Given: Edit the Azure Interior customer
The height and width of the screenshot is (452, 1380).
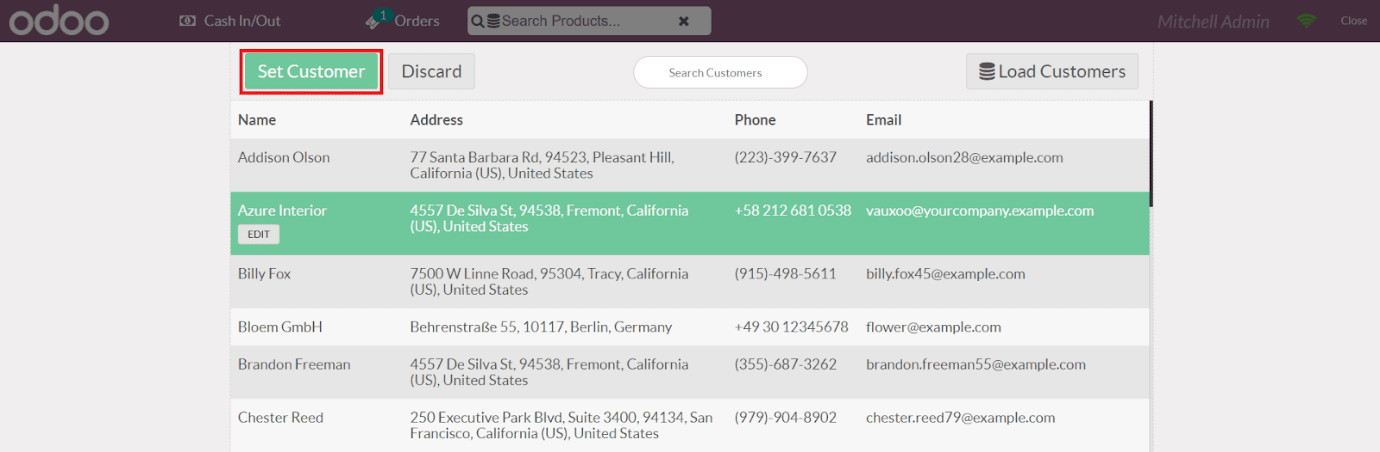Looking at the screenshot, I should (x=258, y=234).
